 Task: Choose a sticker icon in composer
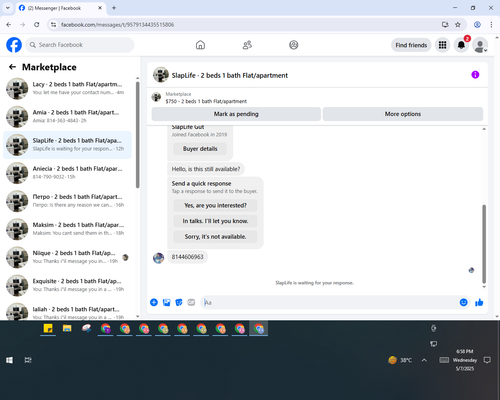[179, 302]
